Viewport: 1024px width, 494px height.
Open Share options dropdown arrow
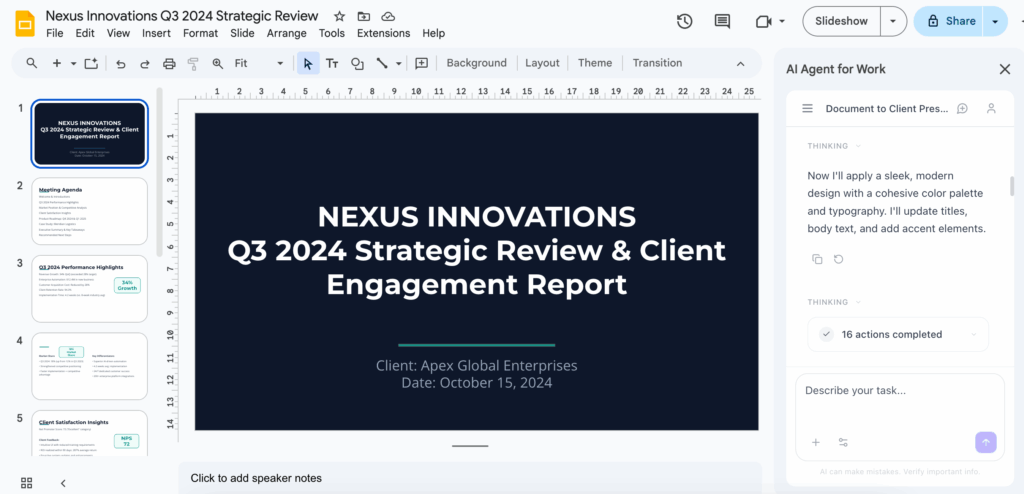click(995, 22)
